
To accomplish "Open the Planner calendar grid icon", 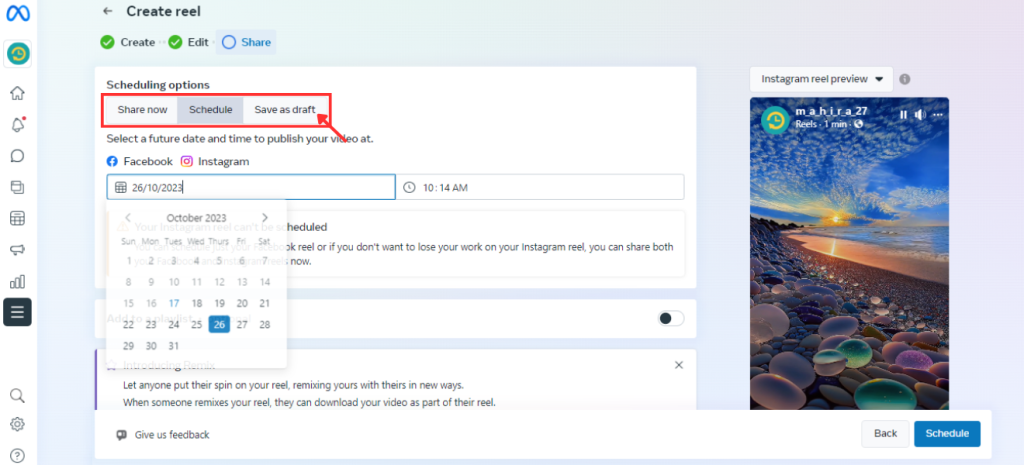I will coord(18,219).
